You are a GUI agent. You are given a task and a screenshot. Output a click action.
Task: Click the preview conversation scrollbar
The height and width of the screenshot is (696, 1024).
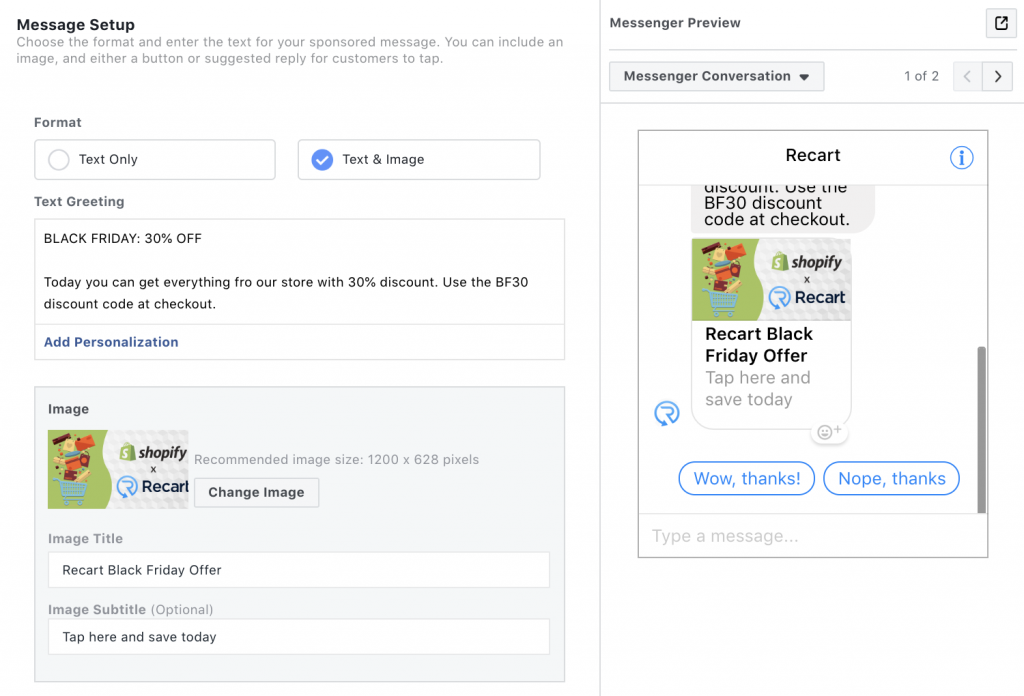click(981, 430)
